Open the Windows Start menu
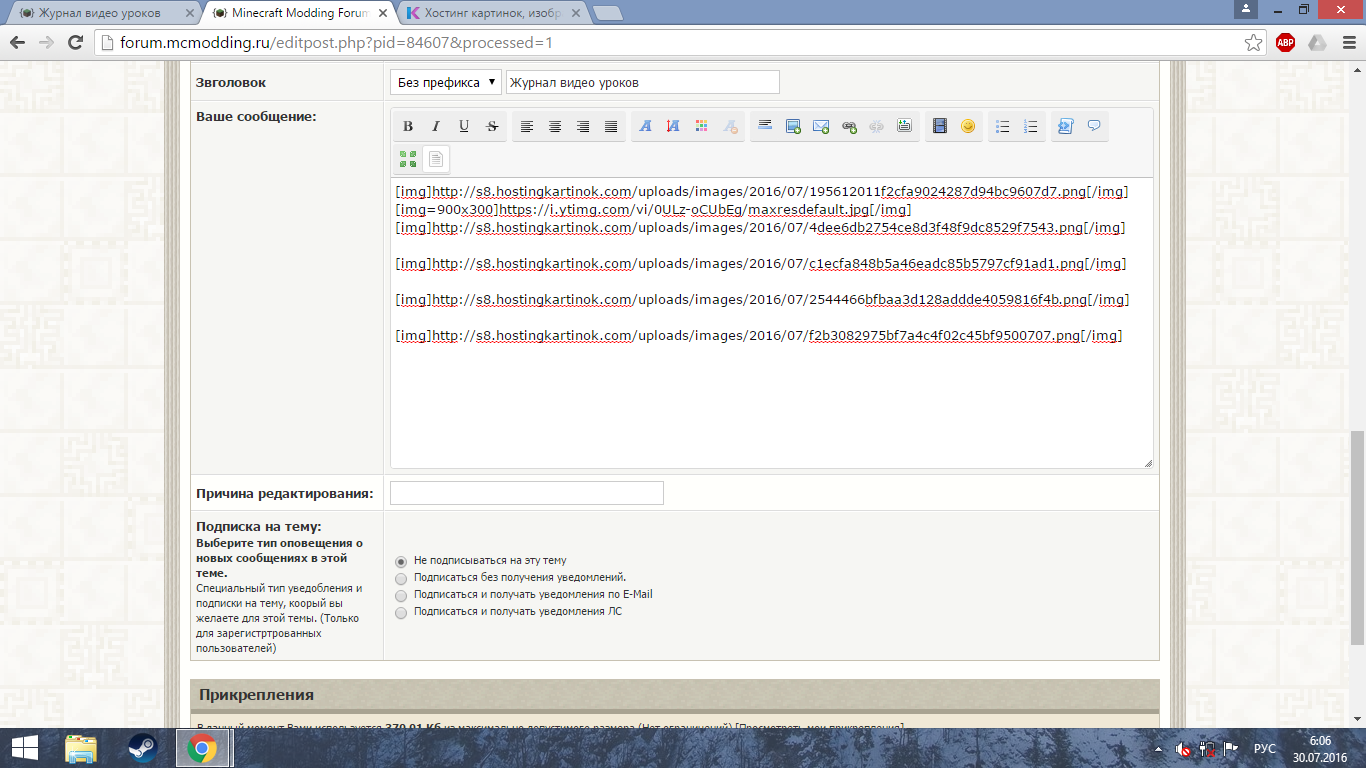Screen dimensions: 1366x768 pyautogui.click(x=24, y=748)
